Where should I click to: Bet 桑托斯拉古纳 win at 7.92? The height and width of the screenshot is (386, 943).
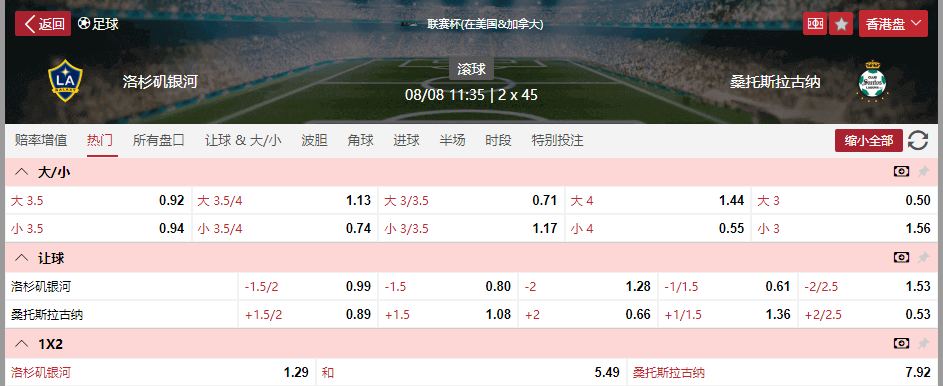click(782, 373)
